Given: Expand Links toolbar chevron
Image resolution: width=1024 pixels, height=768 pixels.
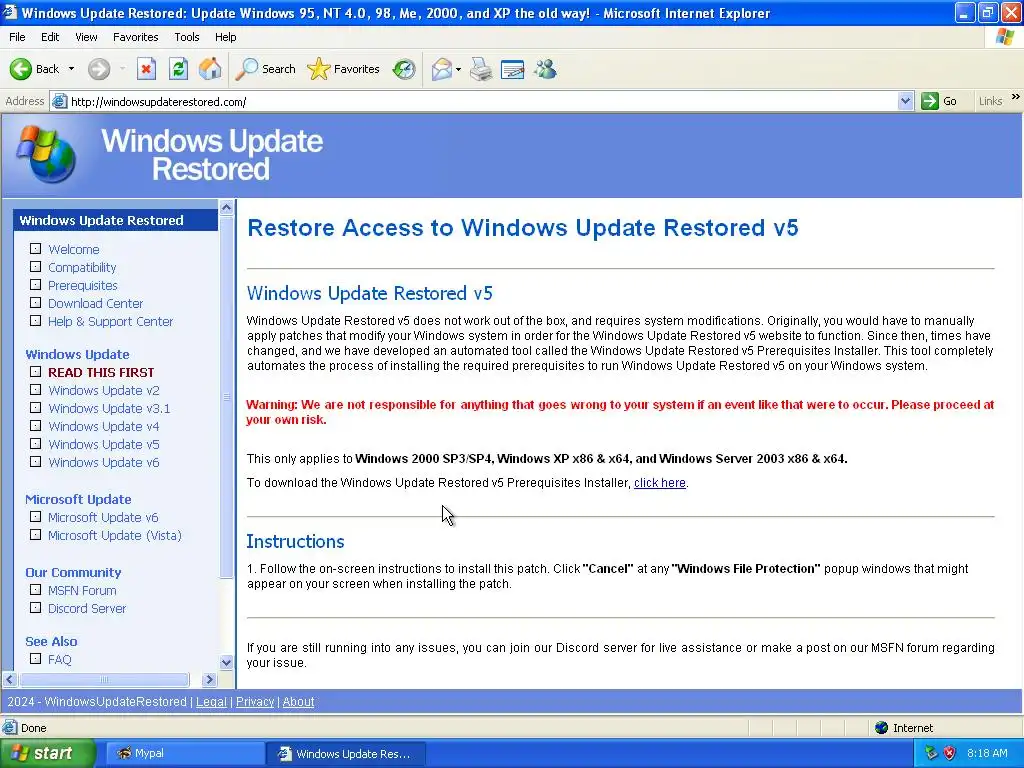Looking at the screenshot, I should coord(1016,97).
